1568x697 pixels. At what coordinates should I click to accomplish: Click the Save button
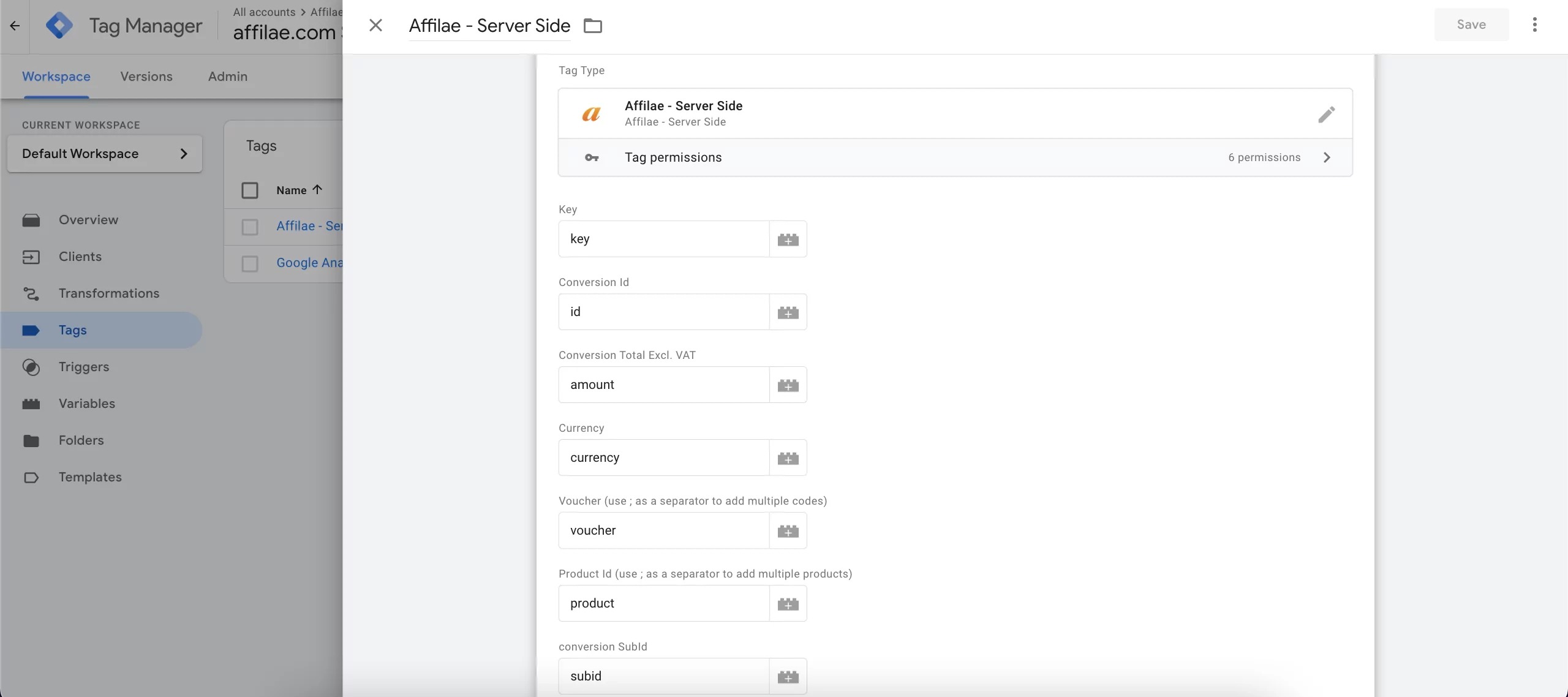click(x=1471, y=24)
